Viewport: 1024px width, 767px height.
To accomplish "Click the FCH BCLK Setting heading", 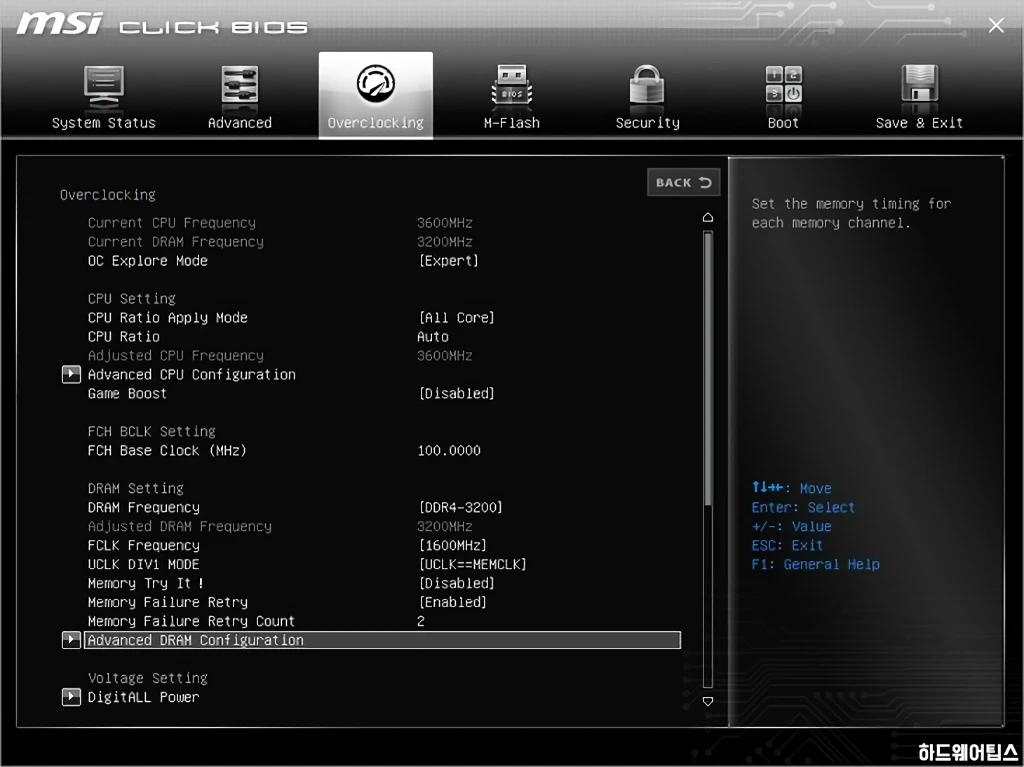I will [x=152, y=431].
